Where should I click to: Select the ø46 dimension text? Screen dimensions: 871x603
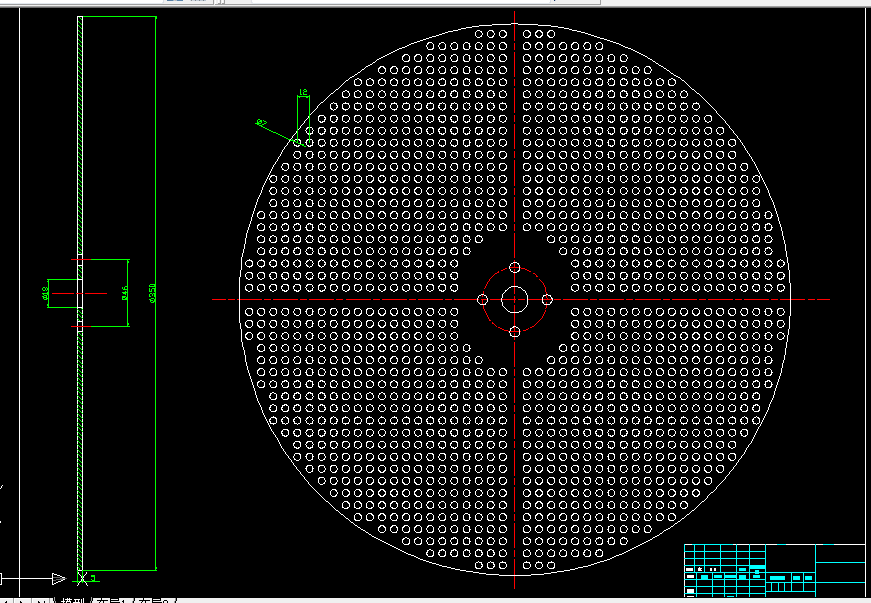click(125, 293)
